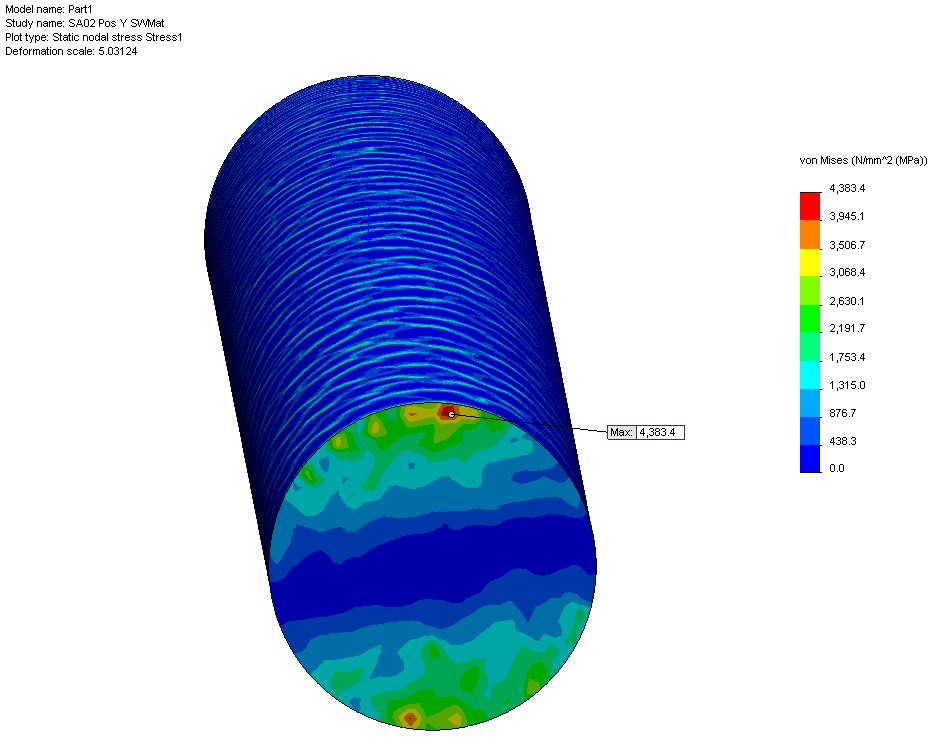Select the cyan legend color band
935x739 pixels.
pos(810,375)
